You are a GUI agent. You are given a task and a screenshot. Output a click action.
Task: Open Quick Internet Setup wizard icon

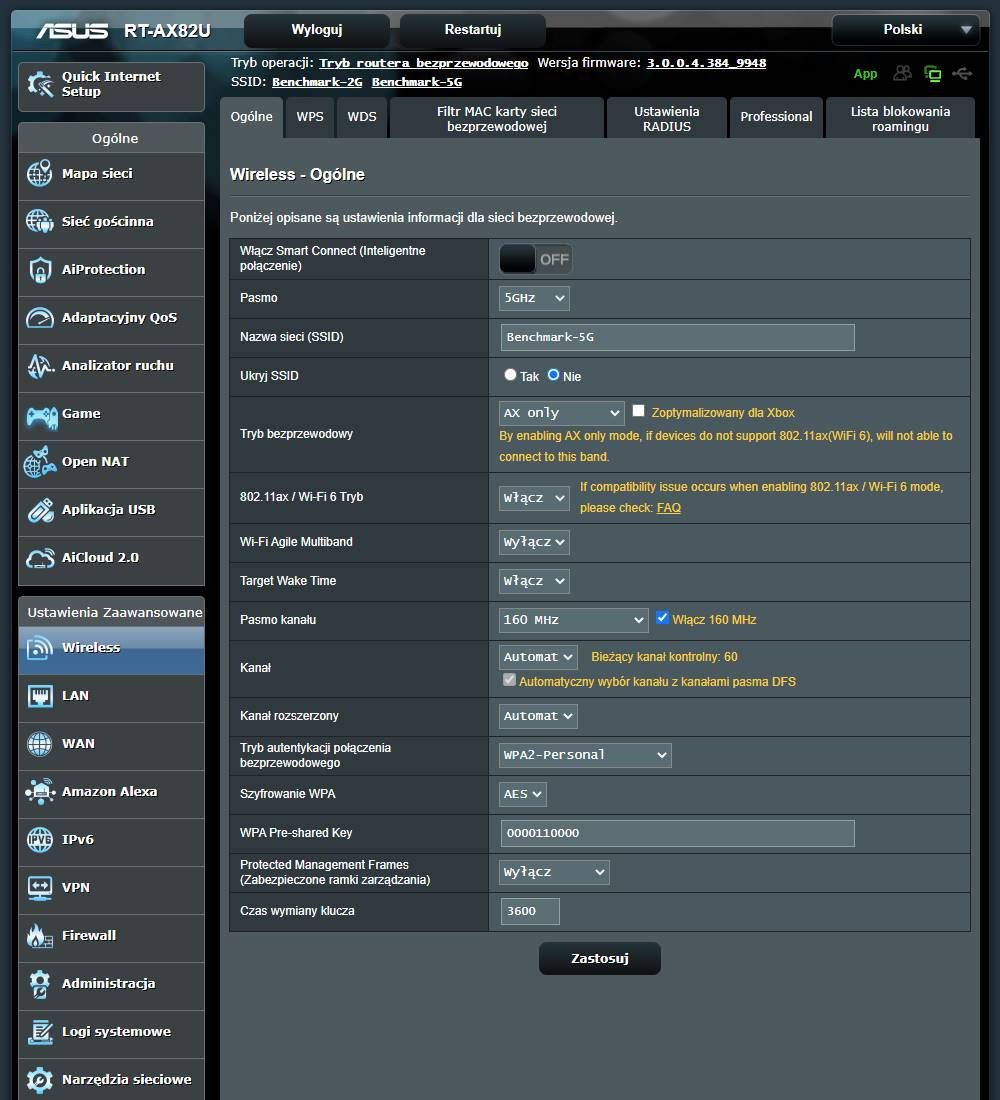(x=40, y=84)
